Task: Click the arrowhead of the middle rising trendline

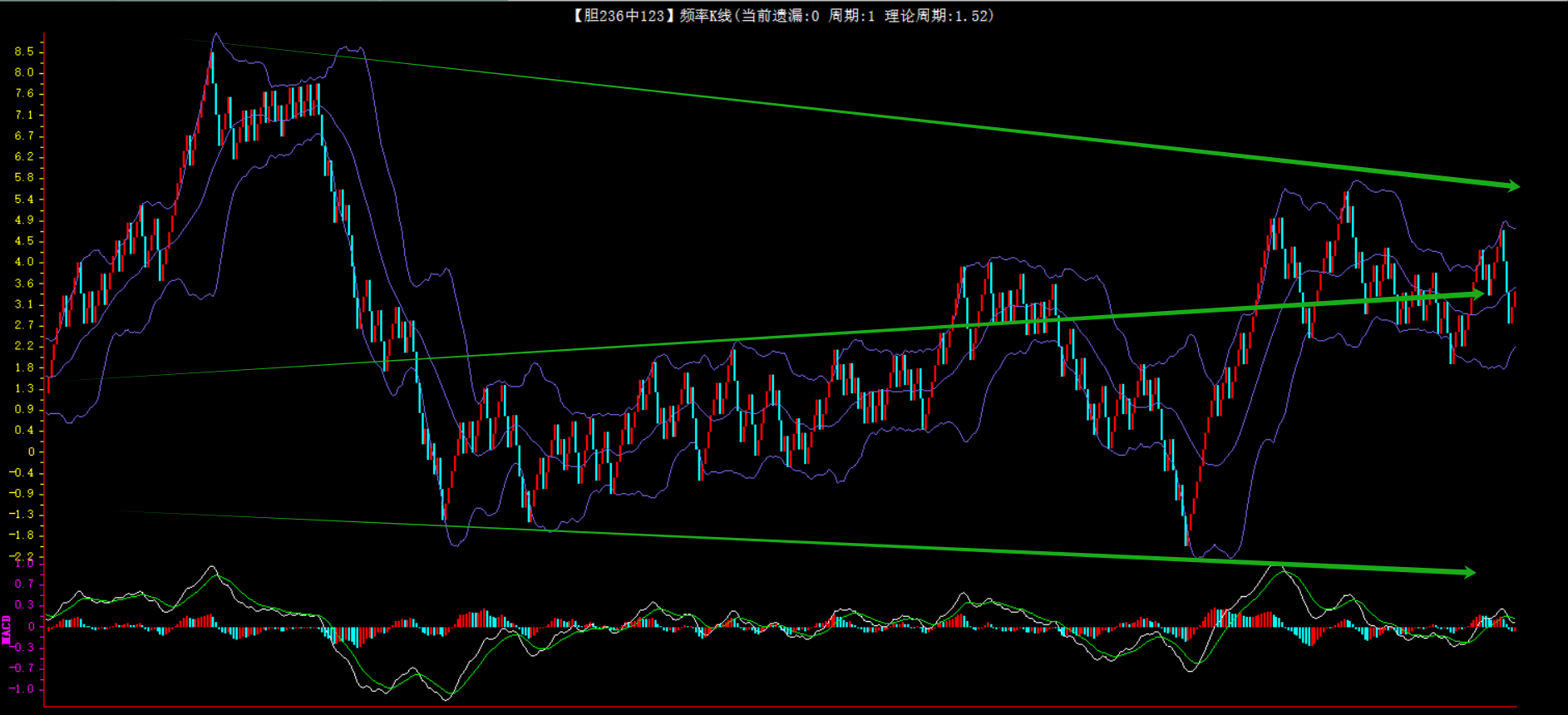Action: coord(1477,293)
